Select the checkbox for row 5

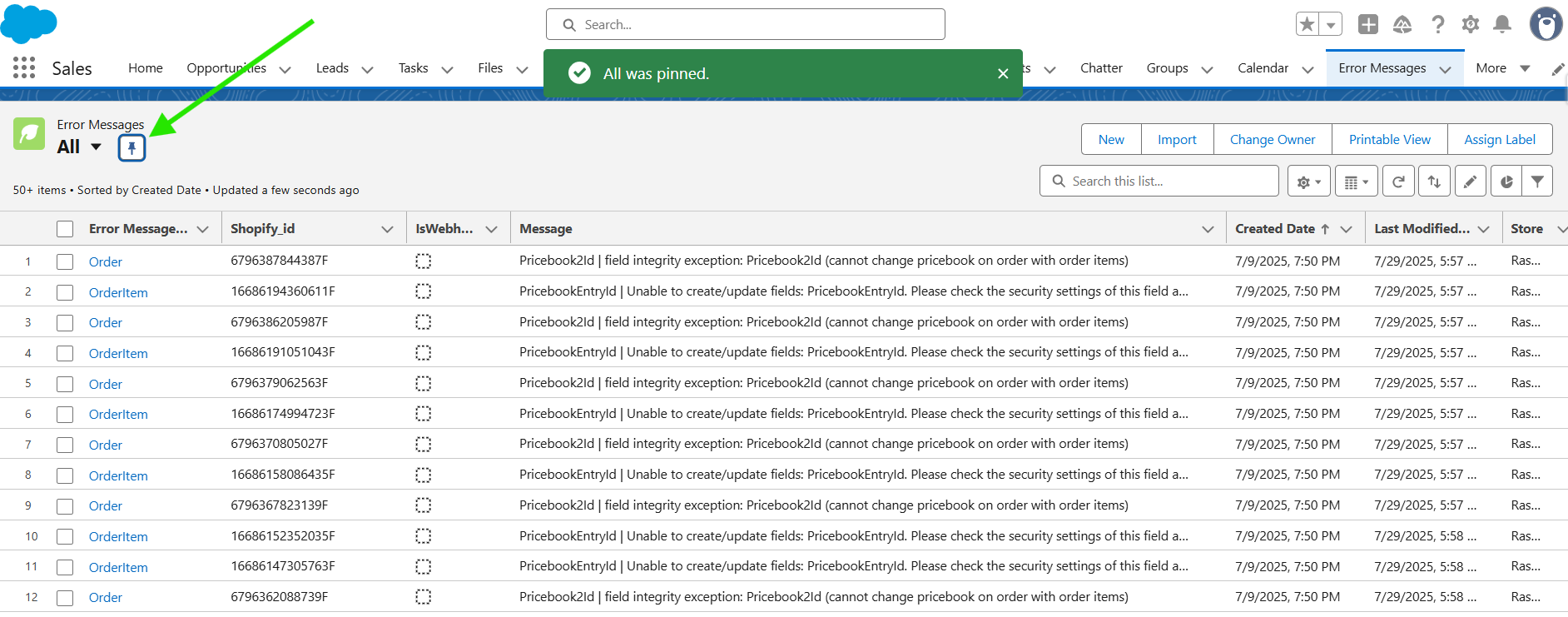pos(65,384)
